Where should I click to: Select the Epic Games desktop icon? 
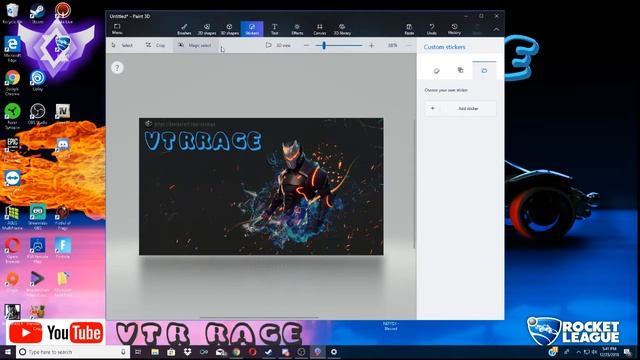point(12,149)
